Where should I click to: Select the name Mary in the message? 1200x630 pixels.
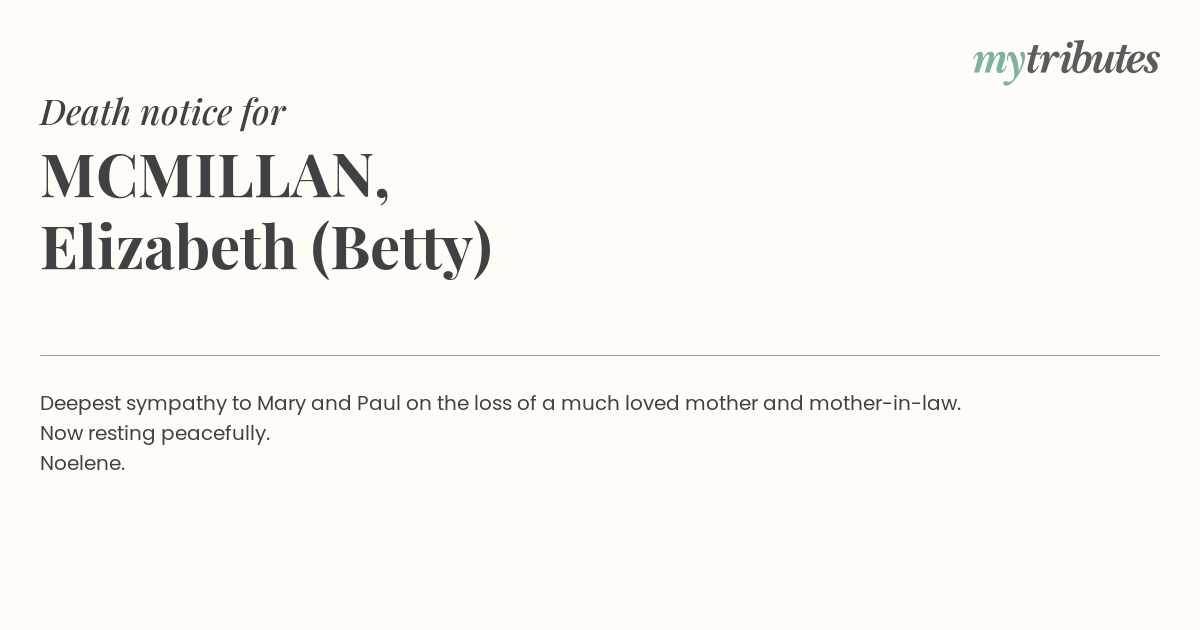[281, 404]
